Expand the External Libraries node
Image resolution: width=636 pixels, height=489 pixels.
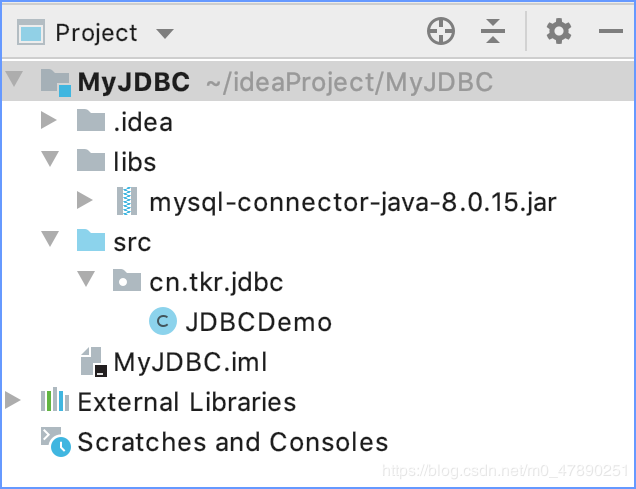(12, 402)
